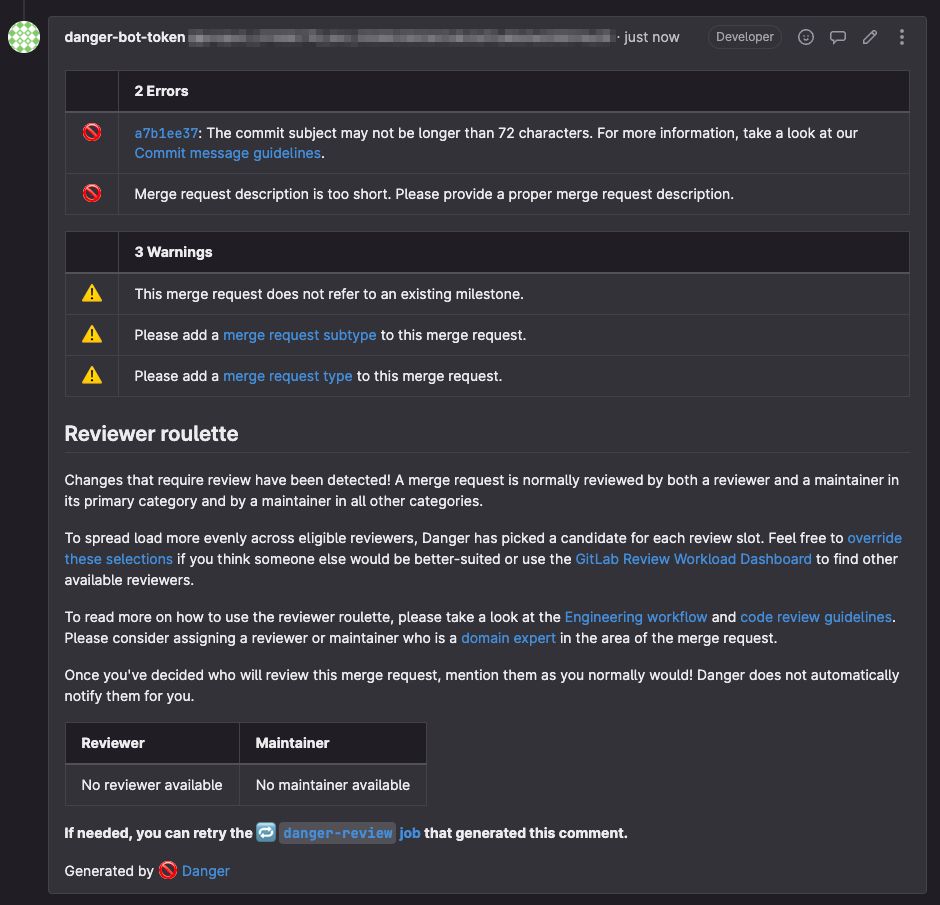Click the warning icon beside milestone warning

92,293
